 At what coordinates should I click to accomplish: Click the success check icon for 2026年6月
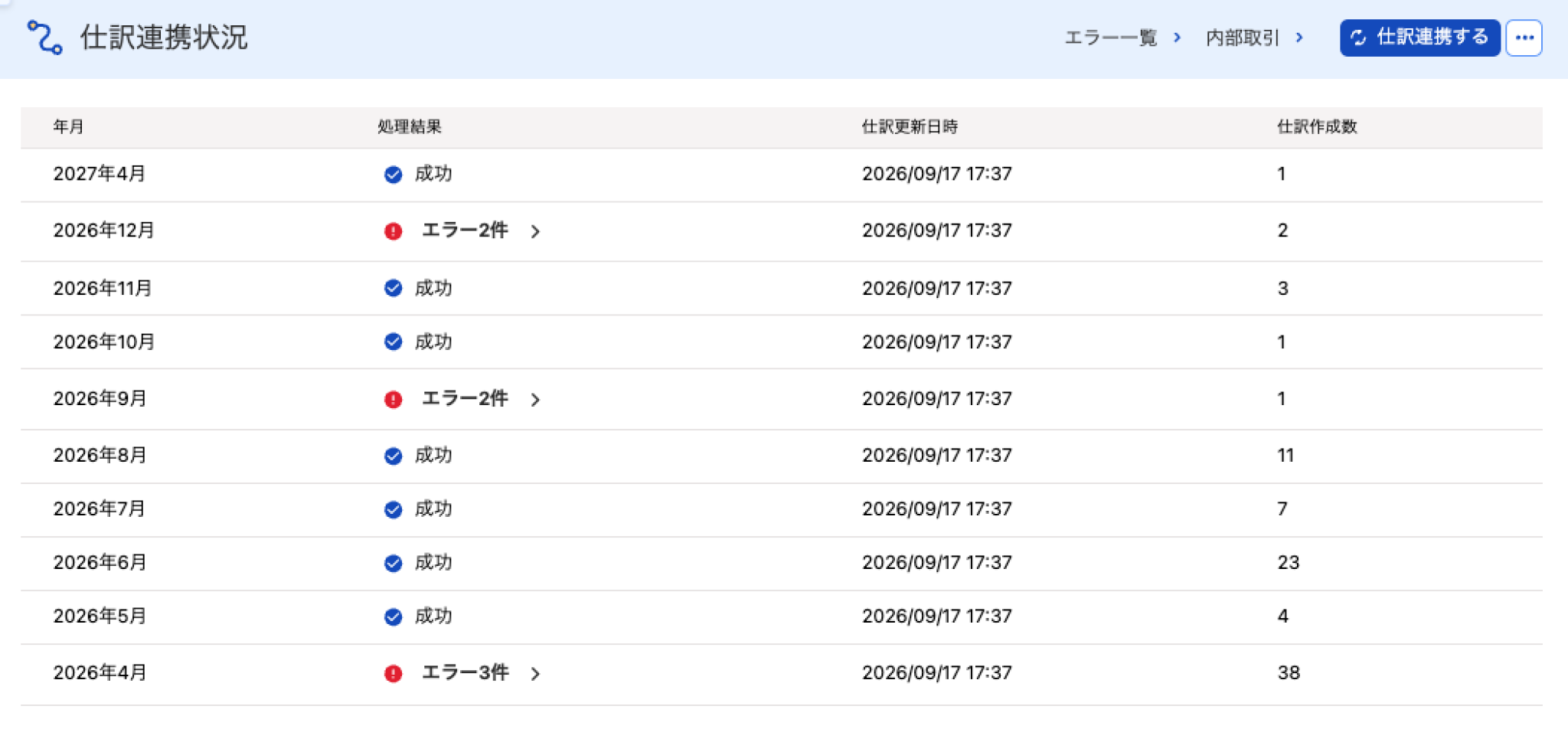(393, 564)
